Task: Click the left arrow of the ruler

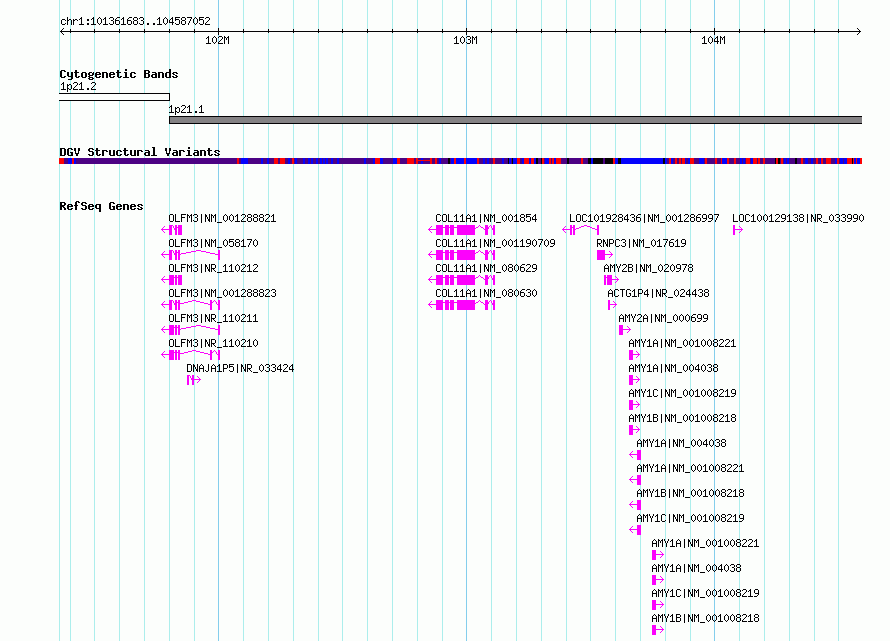Action: coord(62,32)
